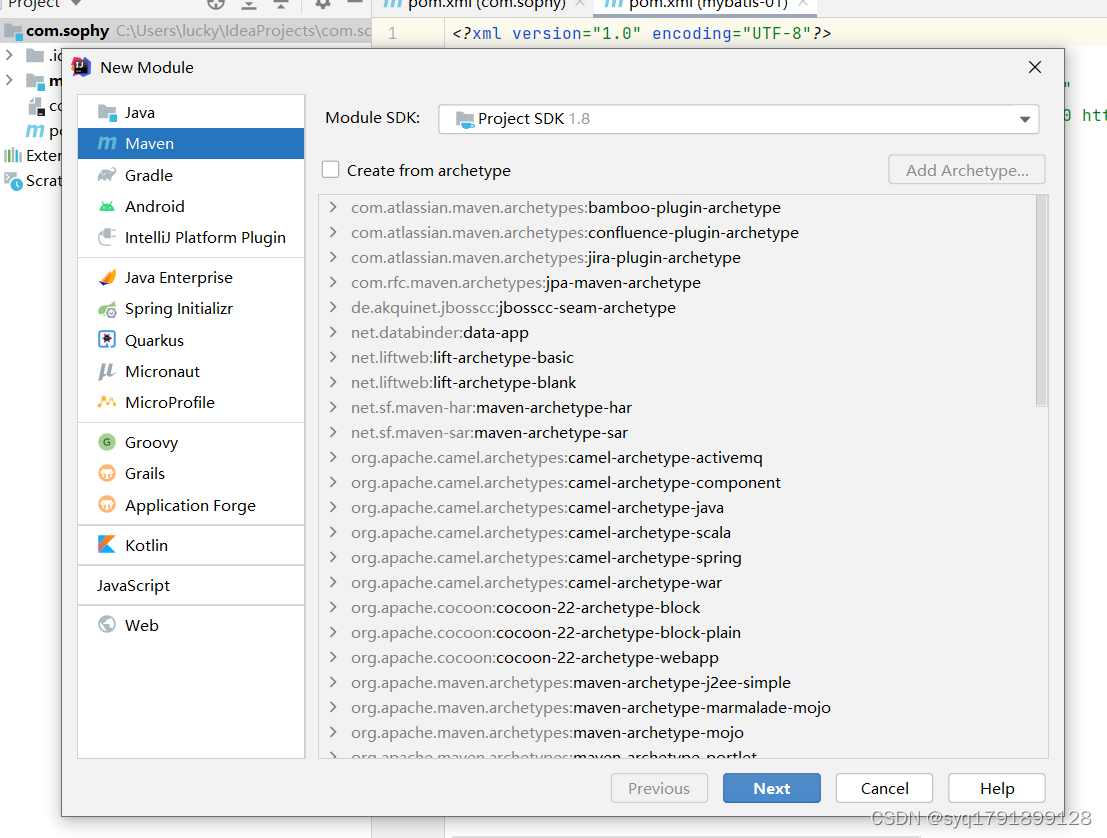Select Spring Initializr in the module type list
This screenshot has width=1107, height=838.
pos(191,309)
